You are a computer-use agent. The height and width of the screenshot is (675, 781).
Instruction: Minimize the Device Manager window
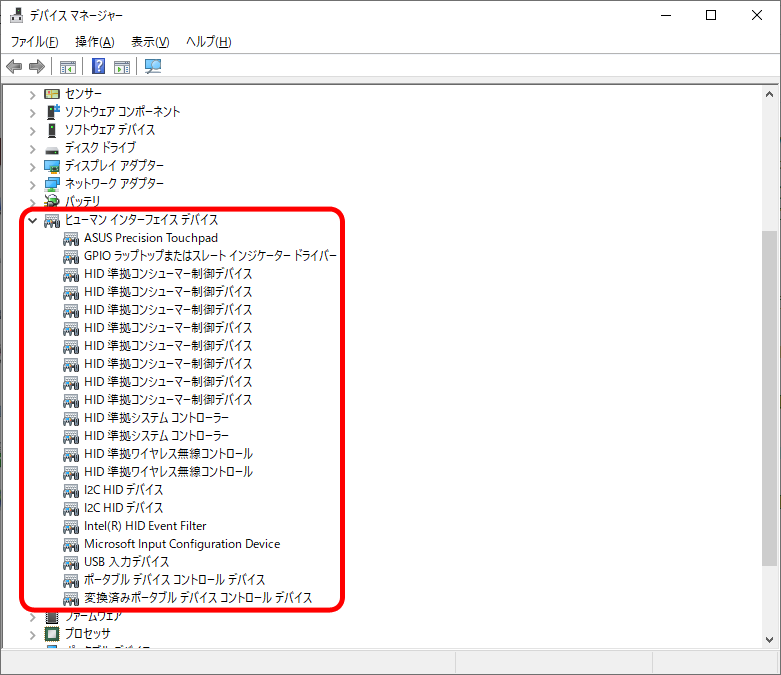(666, 15)
